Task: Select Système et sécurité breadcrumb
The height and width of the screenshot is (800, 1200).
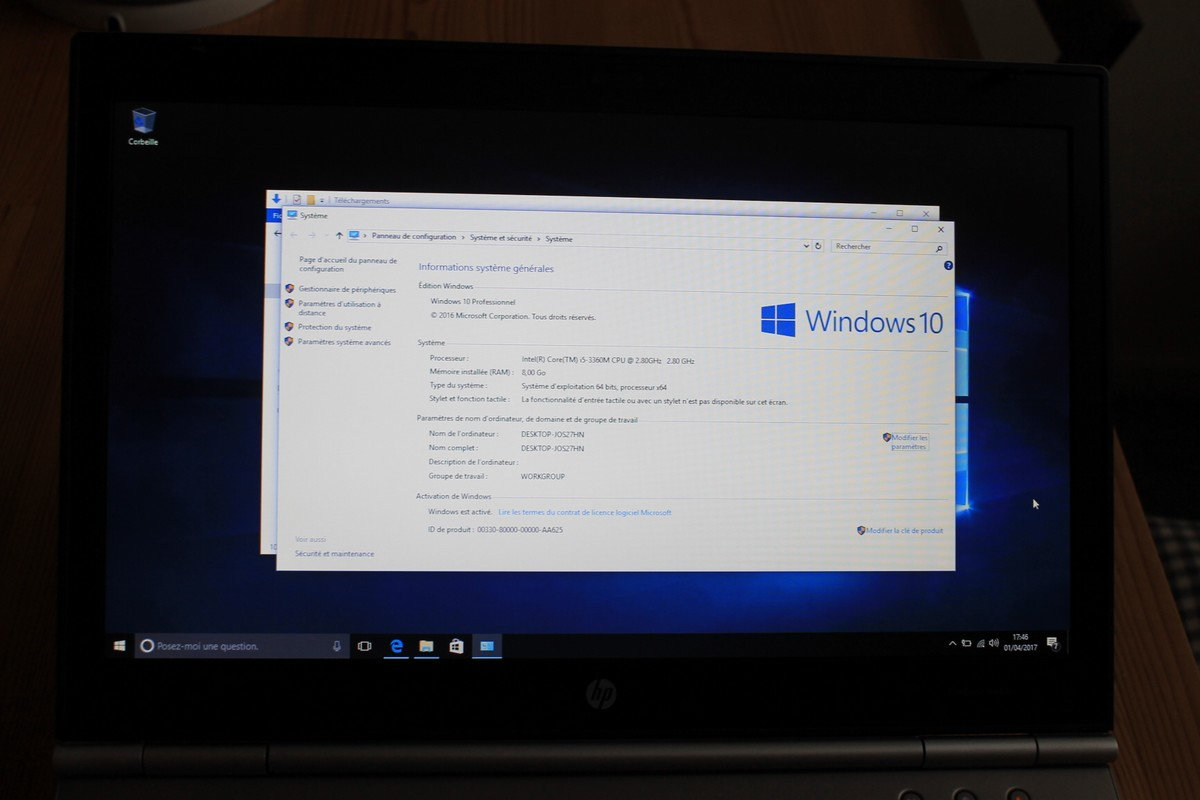Action: click(501, 238)
